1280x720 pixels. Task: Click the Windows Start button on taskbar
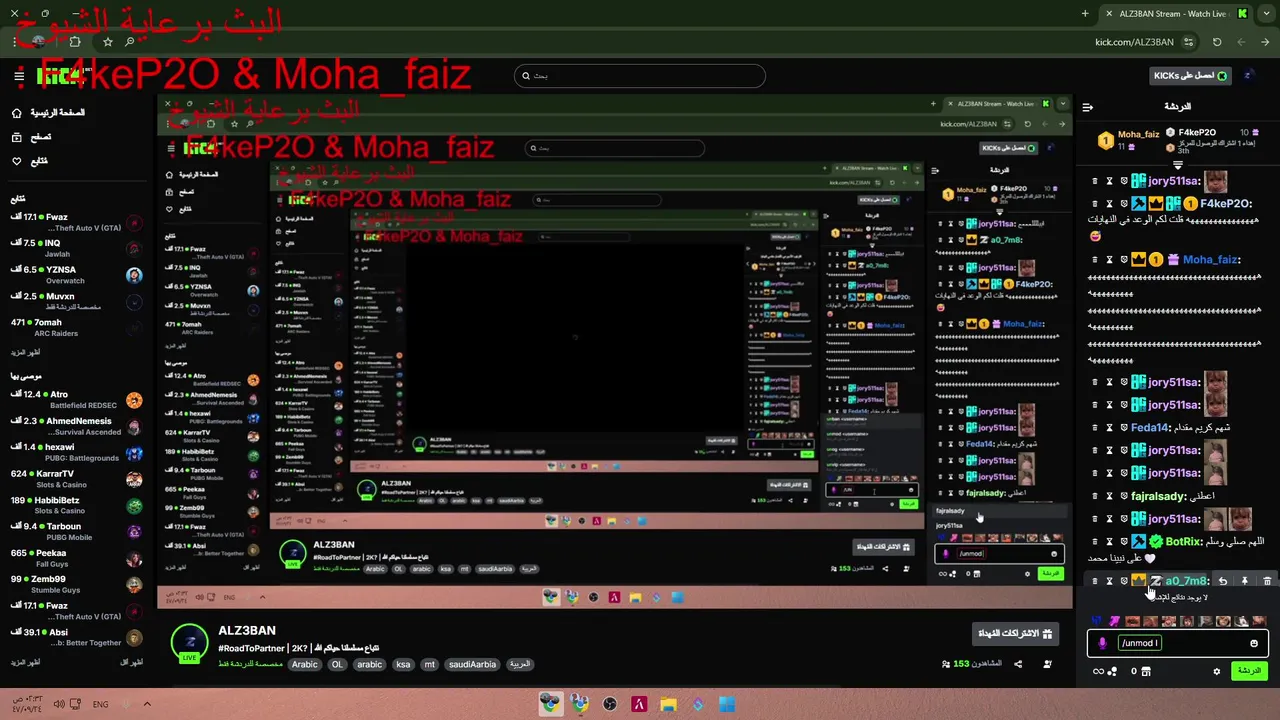click(727, 704)
